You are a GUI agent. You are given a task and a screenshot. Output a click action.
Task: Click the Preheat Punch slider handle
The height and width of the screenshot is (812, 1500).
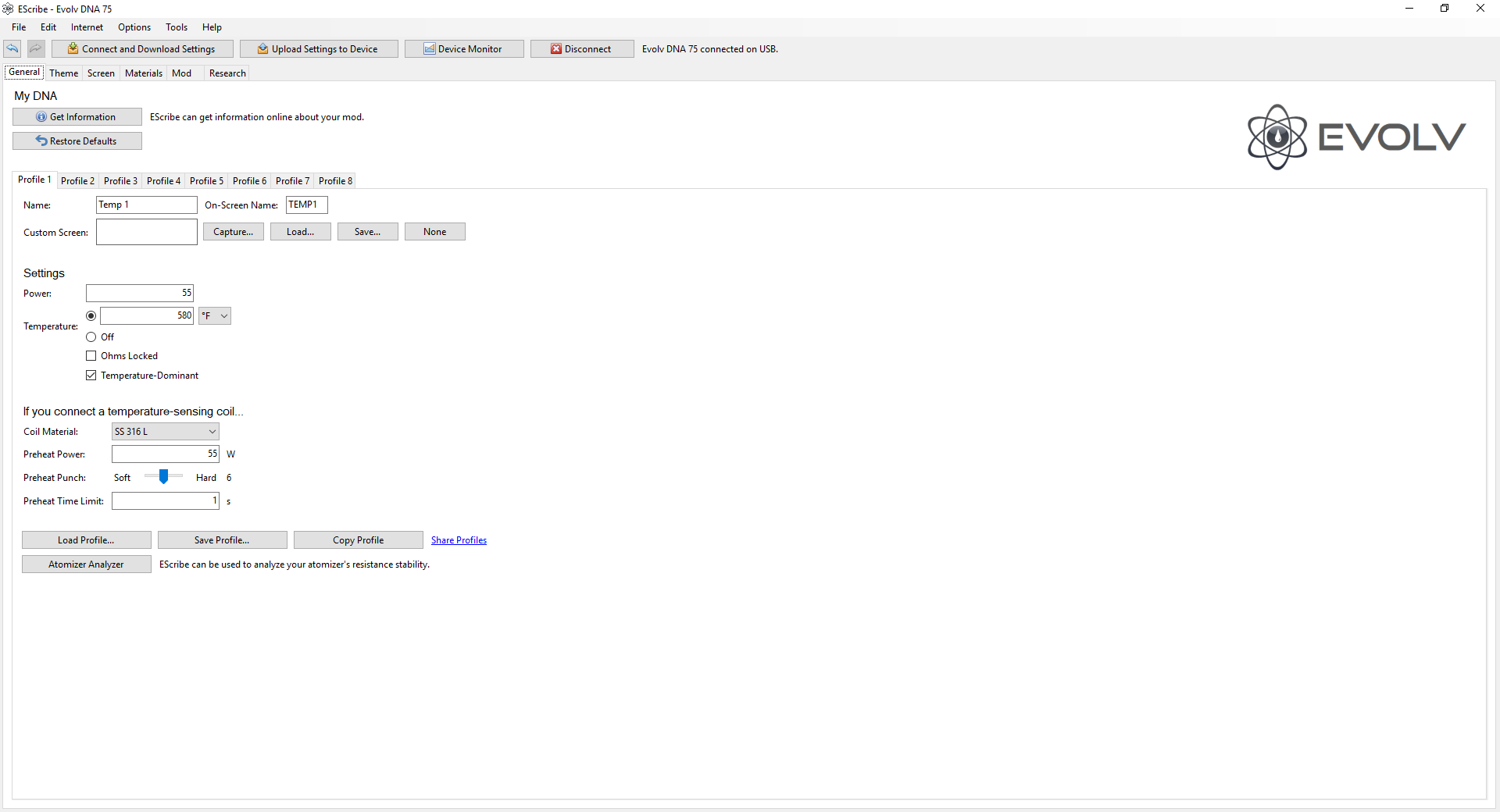point(163,477)
